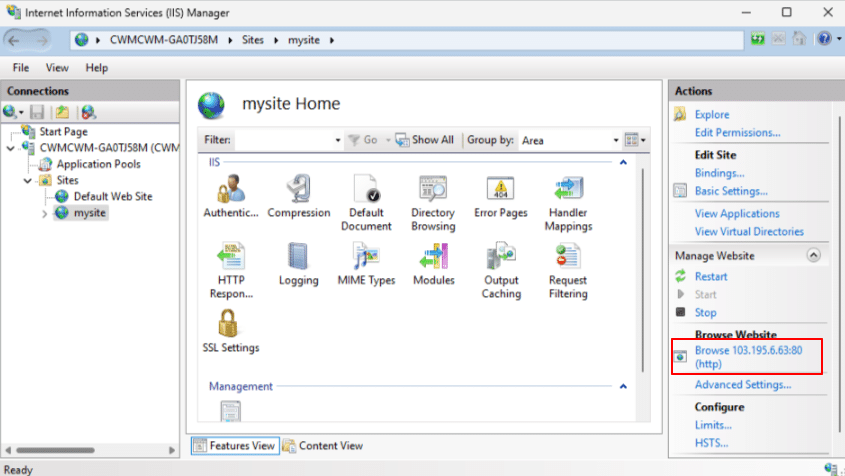Restart the website
The image size is (845, 476).
pos(711,277)
